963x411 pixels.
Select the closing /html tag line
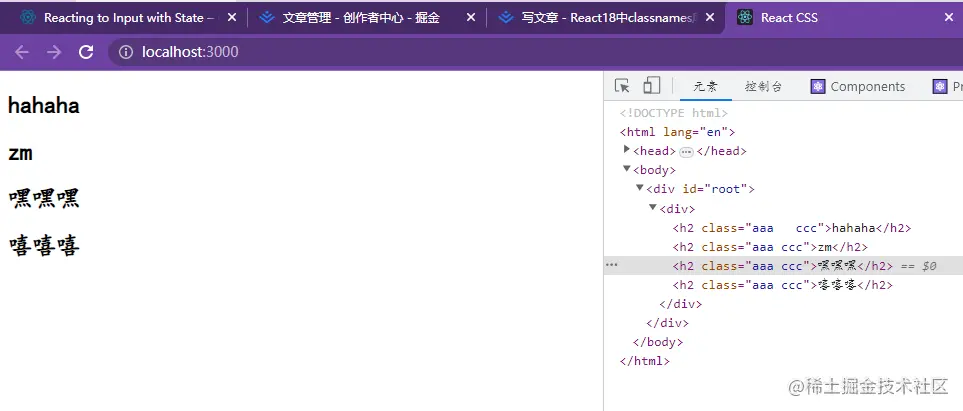coord(644,361)
